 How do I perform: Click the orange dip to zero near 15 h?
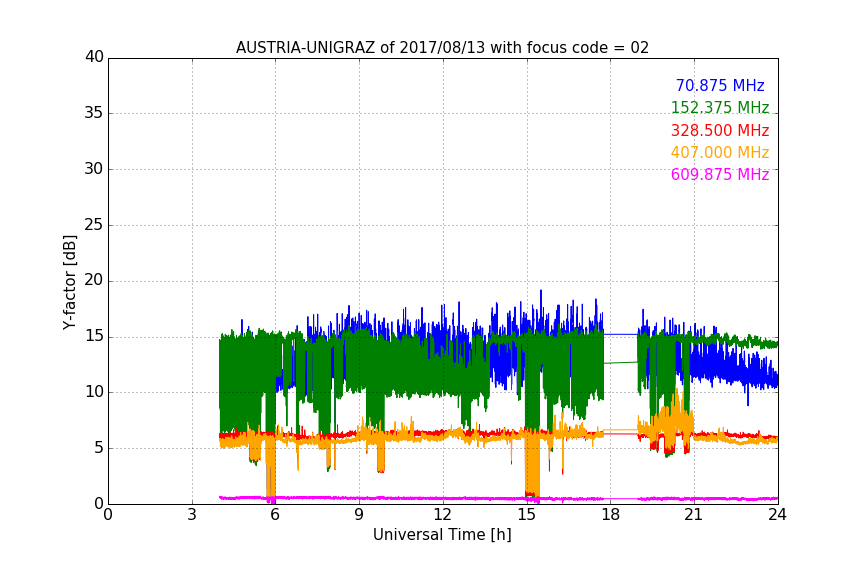[x=532, y=466]
